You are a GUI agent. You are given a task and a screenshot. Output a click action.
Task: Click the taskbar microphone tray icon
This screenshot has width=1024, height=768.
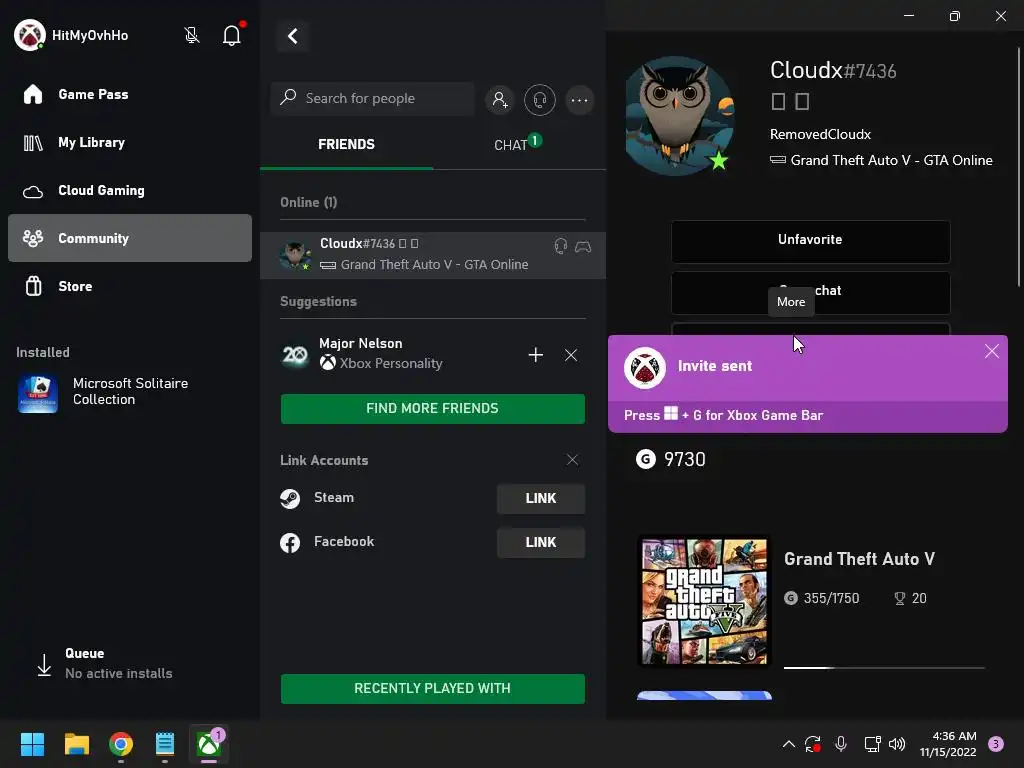(x=841, y=744)
